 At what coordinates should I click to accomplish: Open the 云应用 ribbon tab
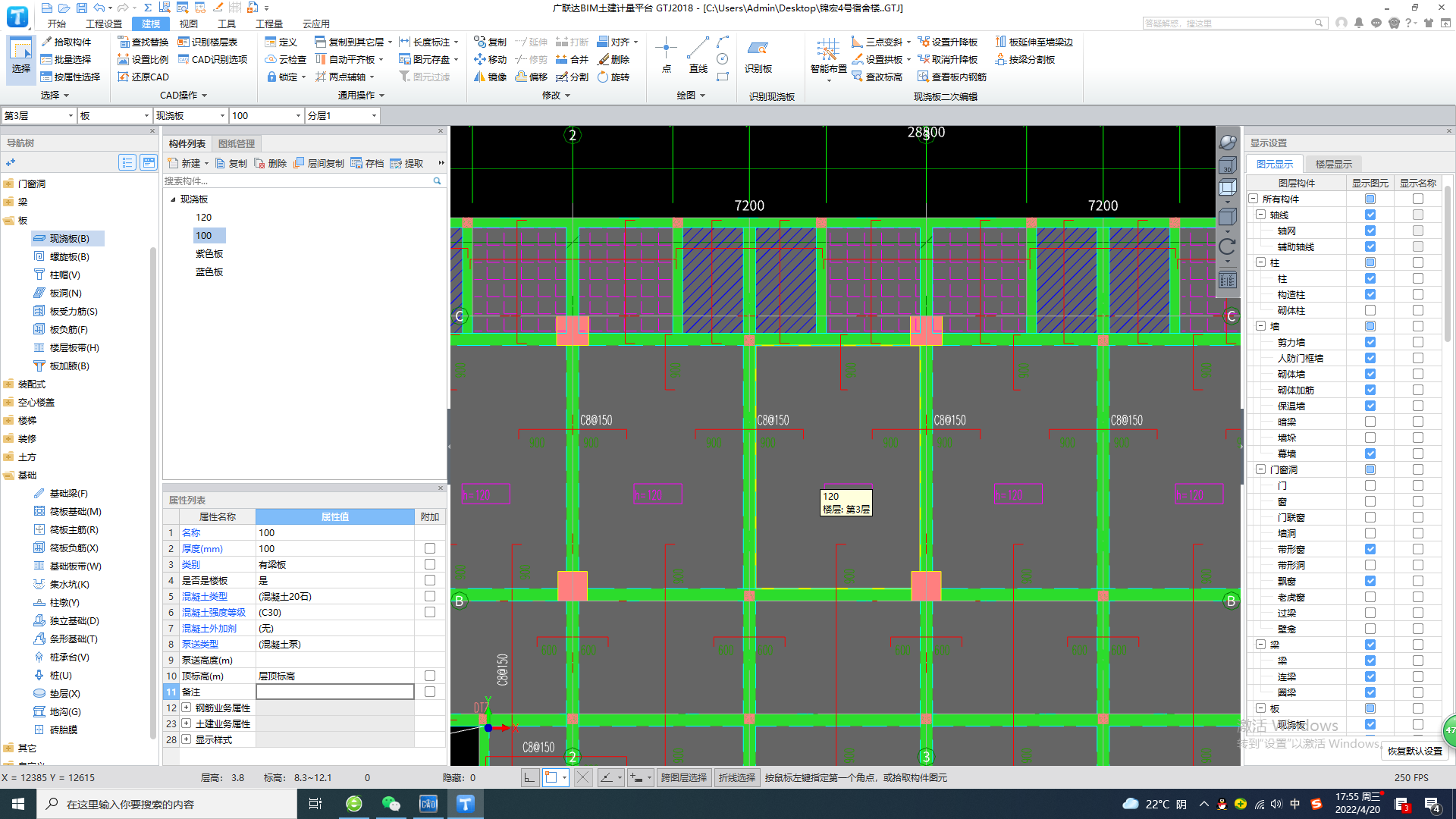tap(316, 24)
